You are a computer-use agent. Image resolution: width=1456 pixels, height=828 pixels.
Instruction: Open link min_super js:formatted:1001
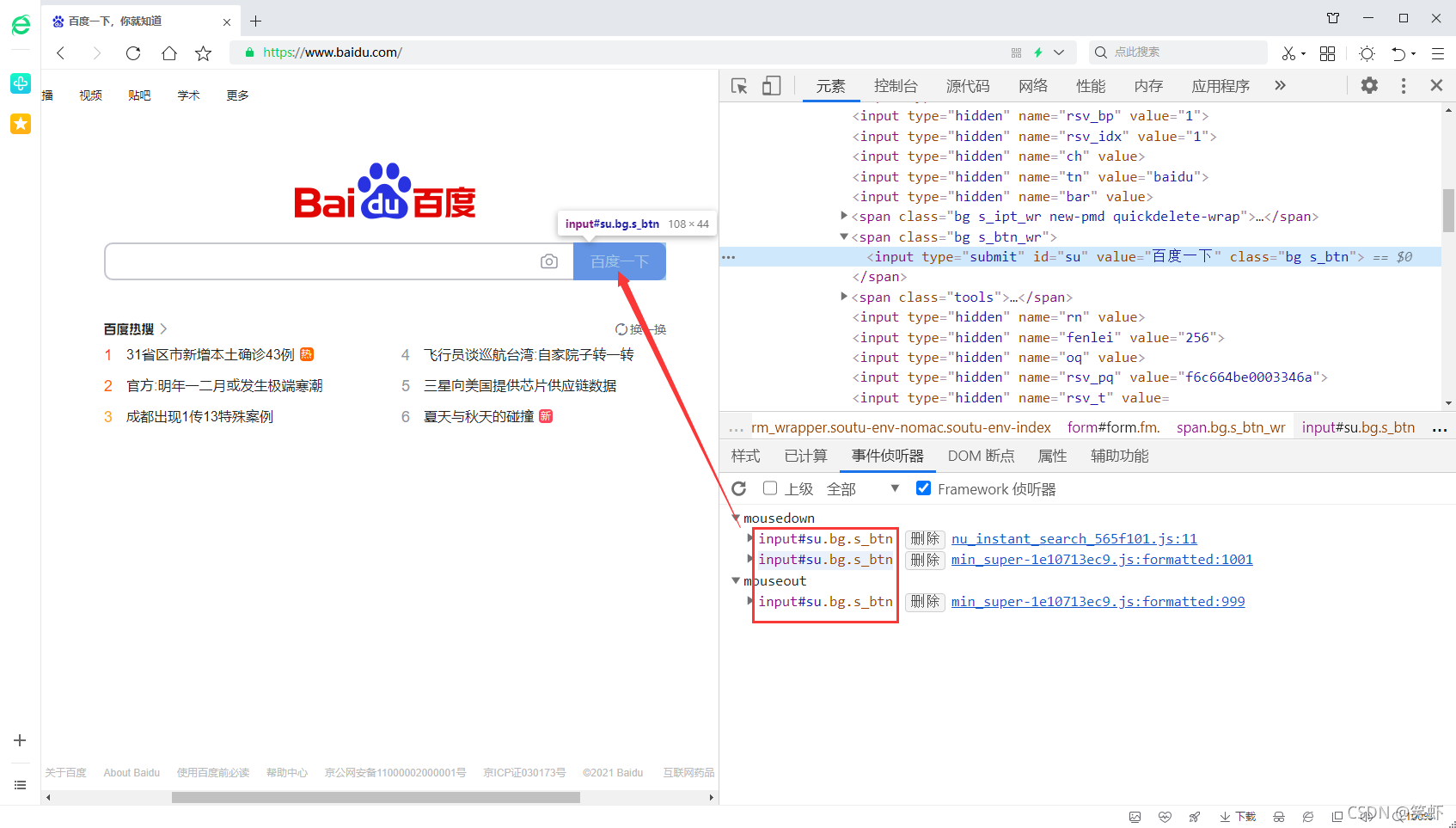point(1102,559)
